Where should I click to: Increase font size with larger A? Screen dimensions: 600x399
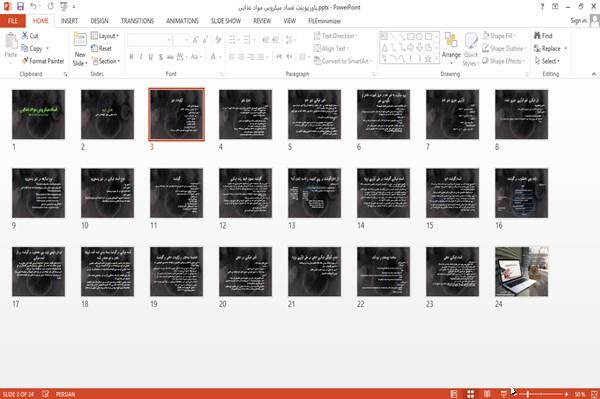pyautogui.click(x=196, y=40)
